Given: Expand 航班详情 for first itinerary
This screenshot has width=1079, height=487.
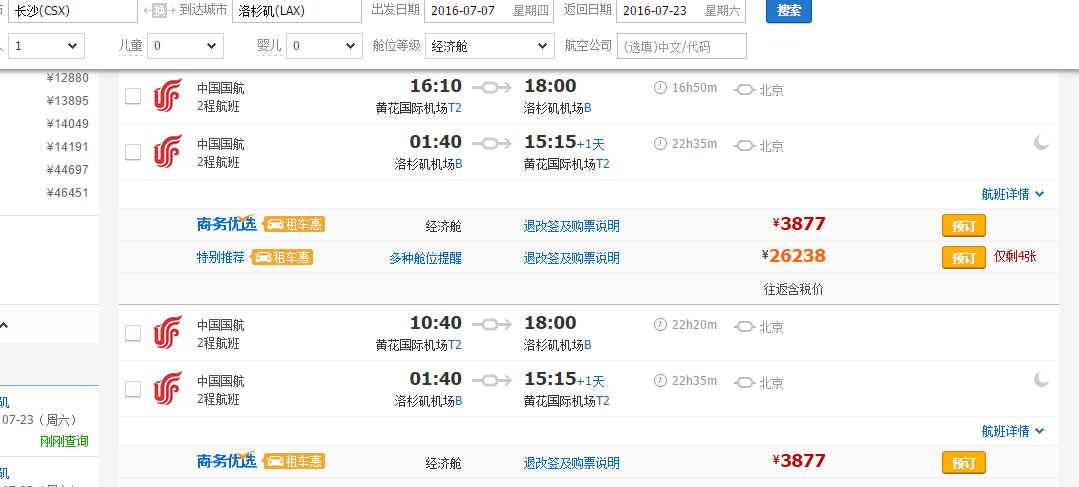Looking at the screenshot, I should [1012, 195].
